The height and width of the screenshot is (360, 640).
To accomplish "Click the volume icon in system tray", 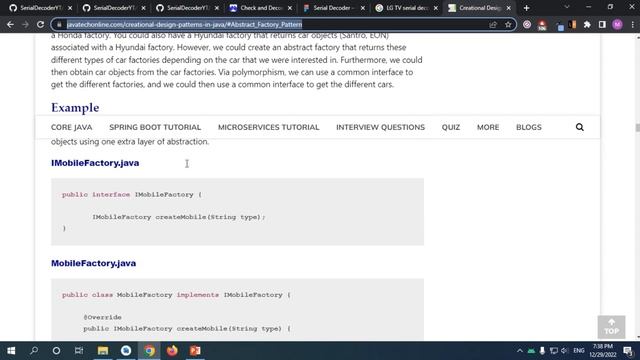I will [x=564, y=351].
